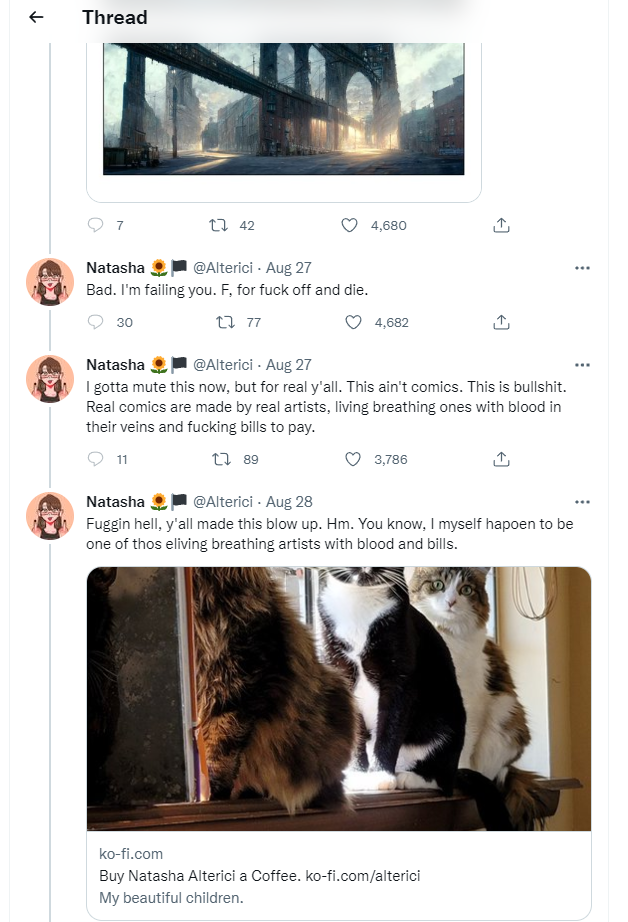Like the tweet with 4,682 likes
The width and height of the screenshot is (628, 922).
[x=353, y=322]
